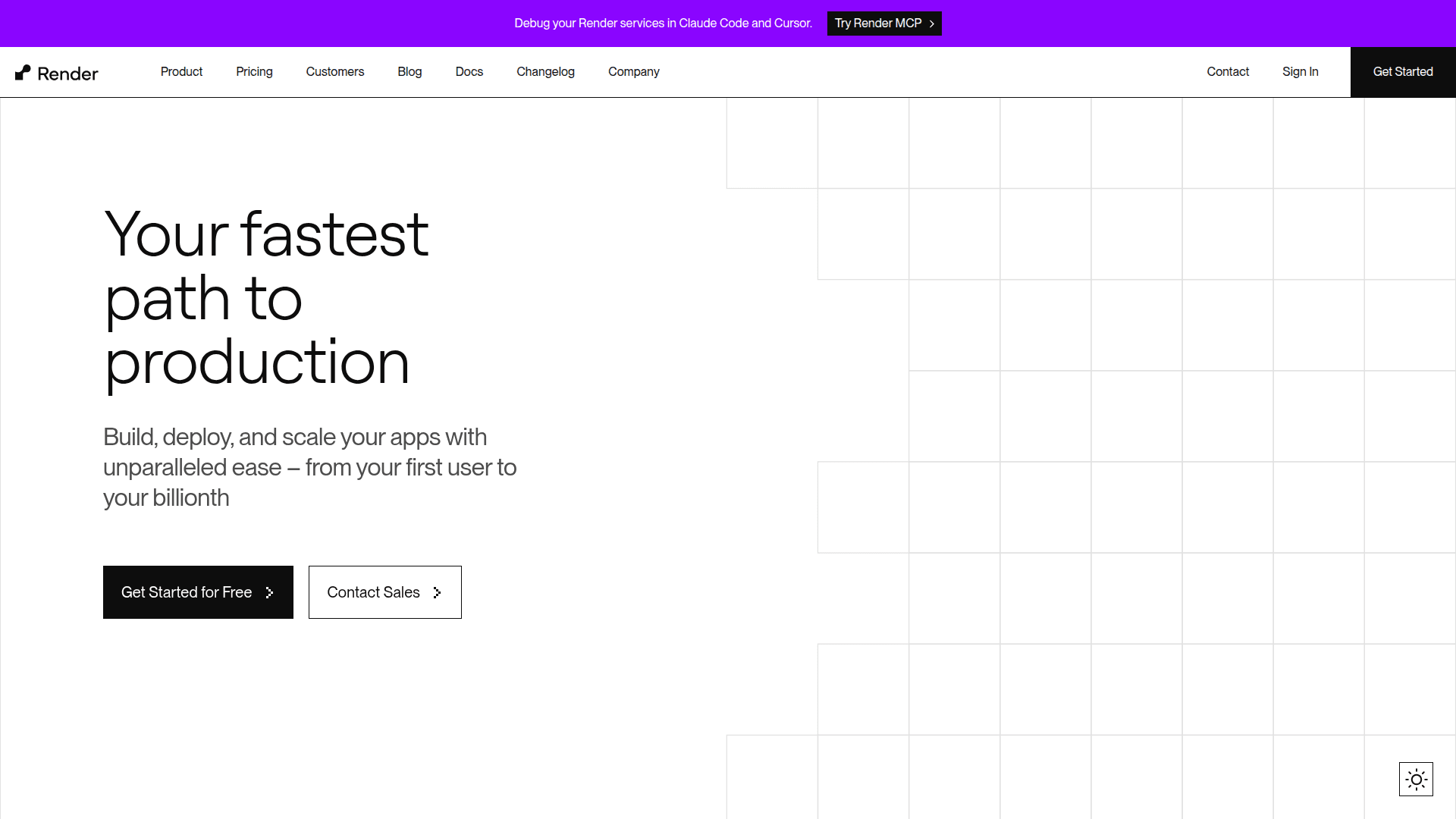Navigate to Docs

[469, 71]
